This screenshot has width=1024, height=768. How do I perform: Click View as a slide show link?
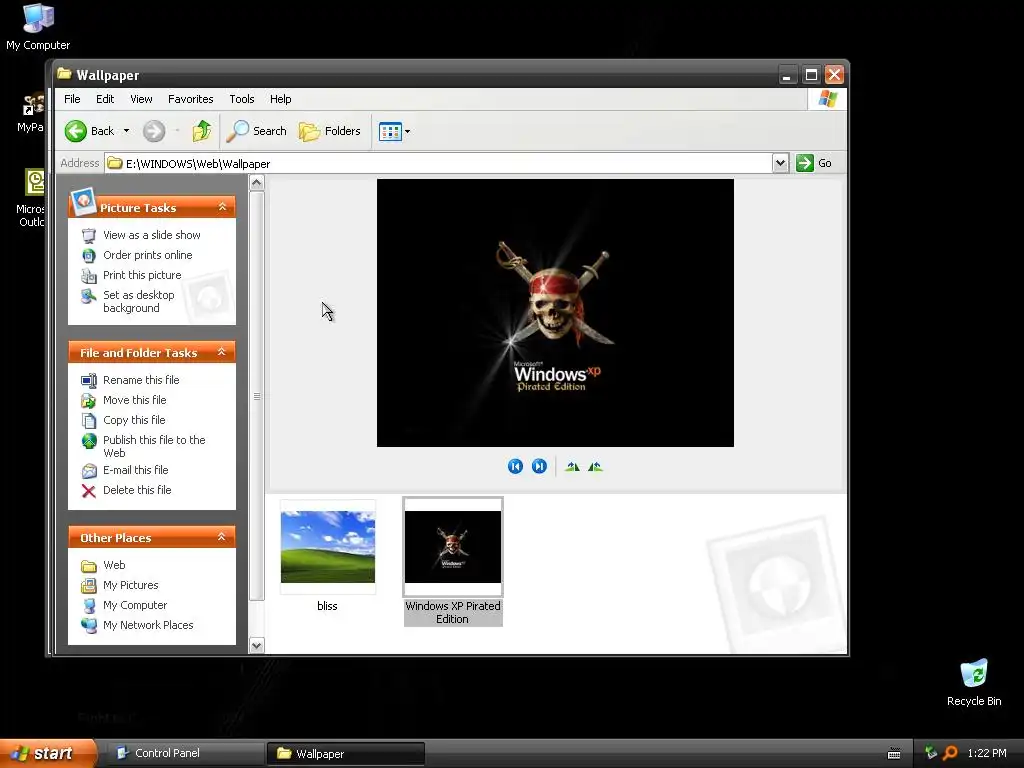pos(152,235)
